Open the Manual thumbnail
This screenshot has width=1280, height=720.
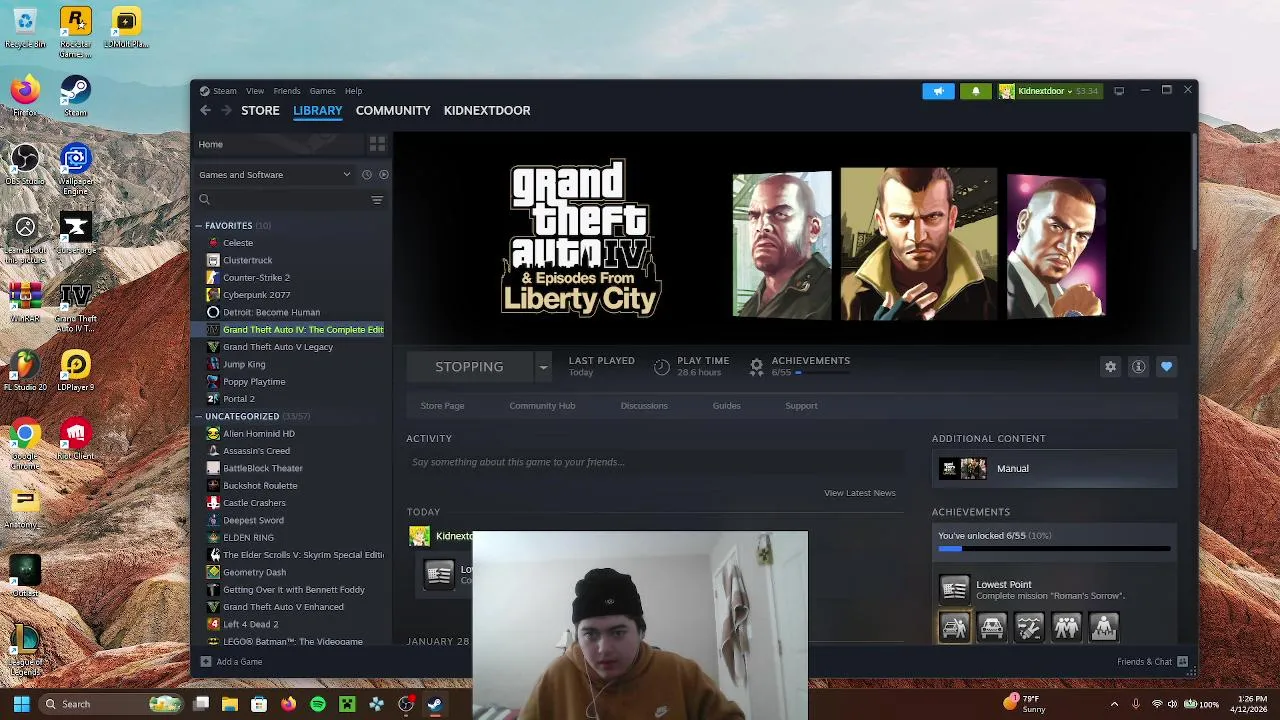point(963,468)
